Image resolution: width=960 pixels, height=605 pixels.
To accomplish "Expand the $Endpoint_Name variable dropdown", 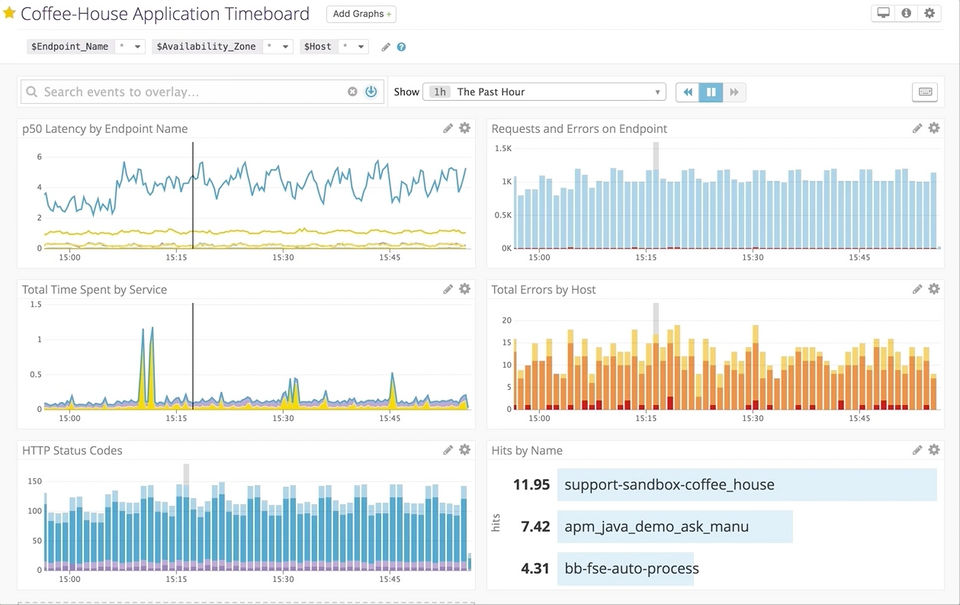I will coord(131,47).
